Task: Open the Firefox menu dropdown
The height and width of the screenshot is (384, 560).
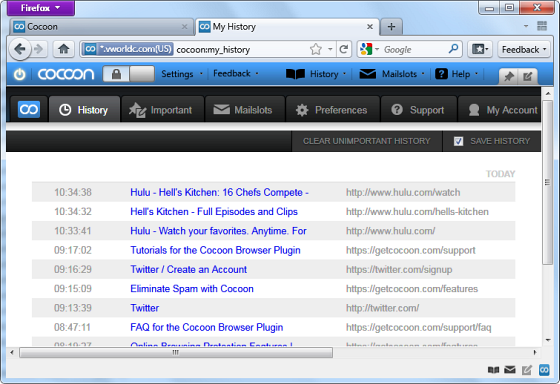Action: click(x=41, y=8)
